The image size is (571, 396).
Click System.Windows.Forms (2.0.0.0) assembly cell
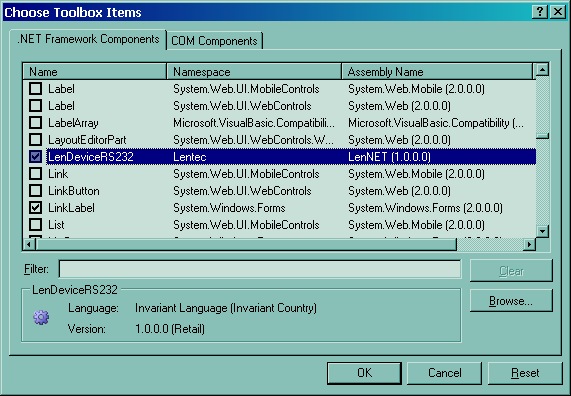pos(425,208)
